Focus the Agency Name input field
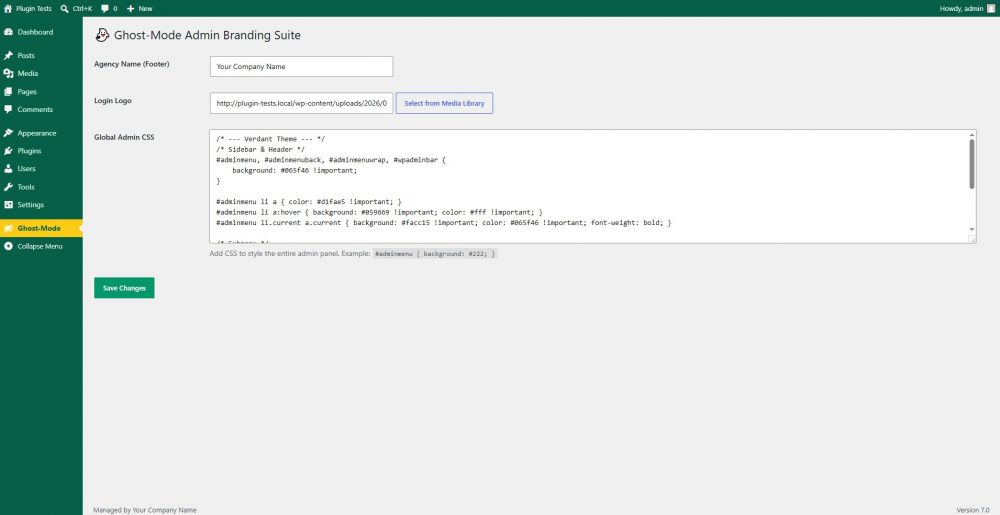This screenshot has height=515, width=1000. (x=301, y=66)
